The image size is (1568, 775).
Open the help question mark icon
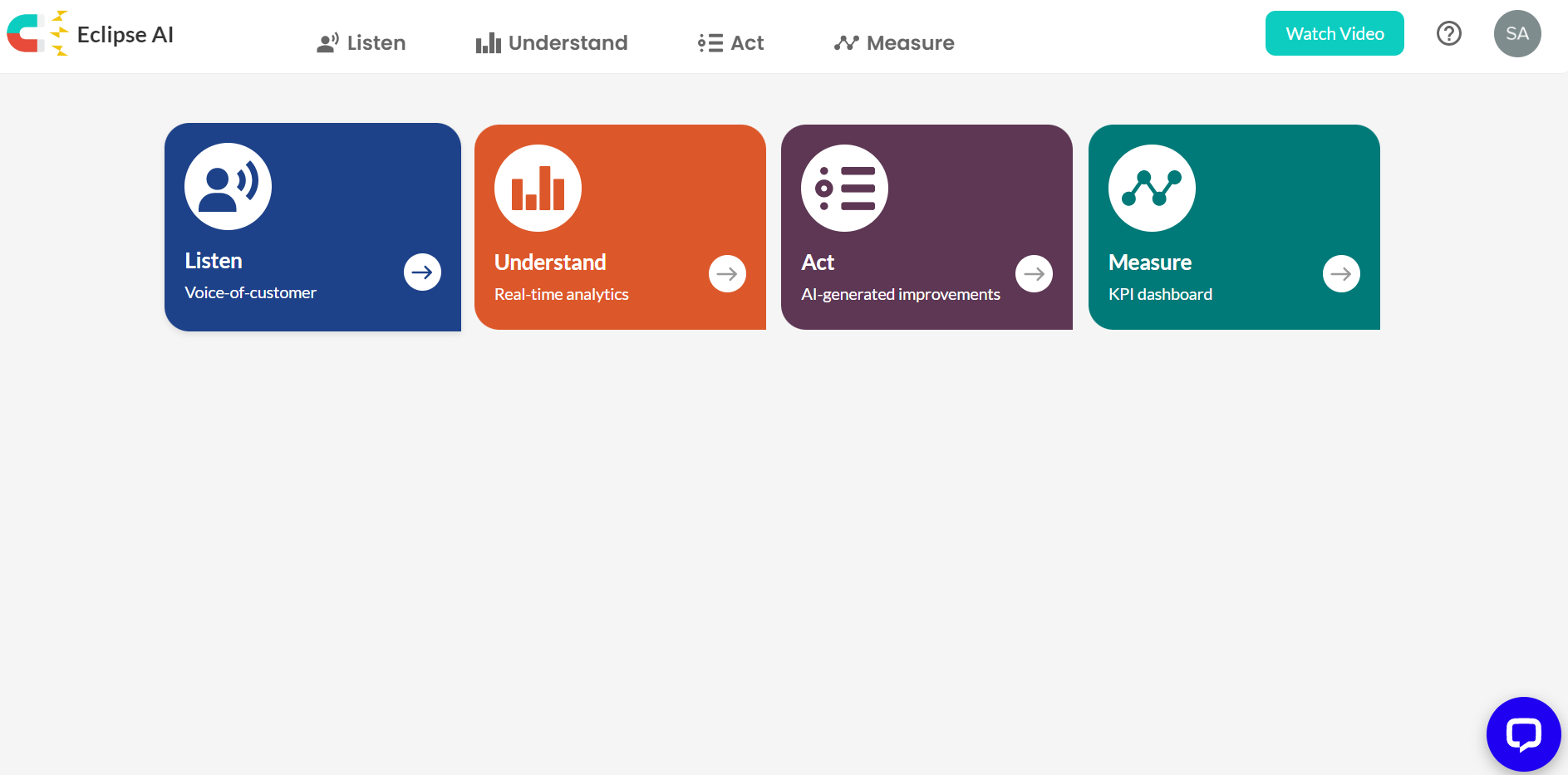coord(1448,33)
